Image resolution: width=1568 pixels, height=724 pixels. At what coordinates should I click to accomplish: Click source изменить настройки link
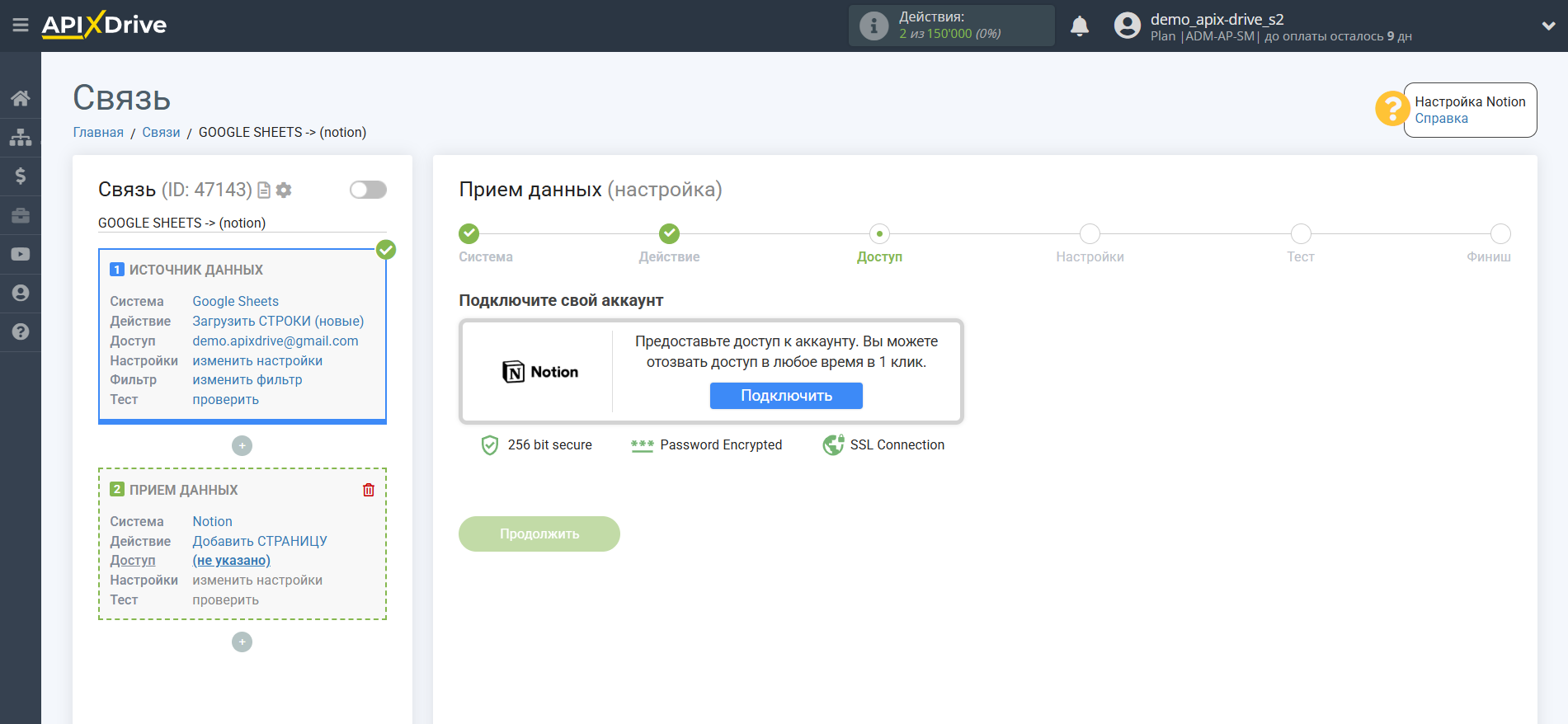click(257, 360)
